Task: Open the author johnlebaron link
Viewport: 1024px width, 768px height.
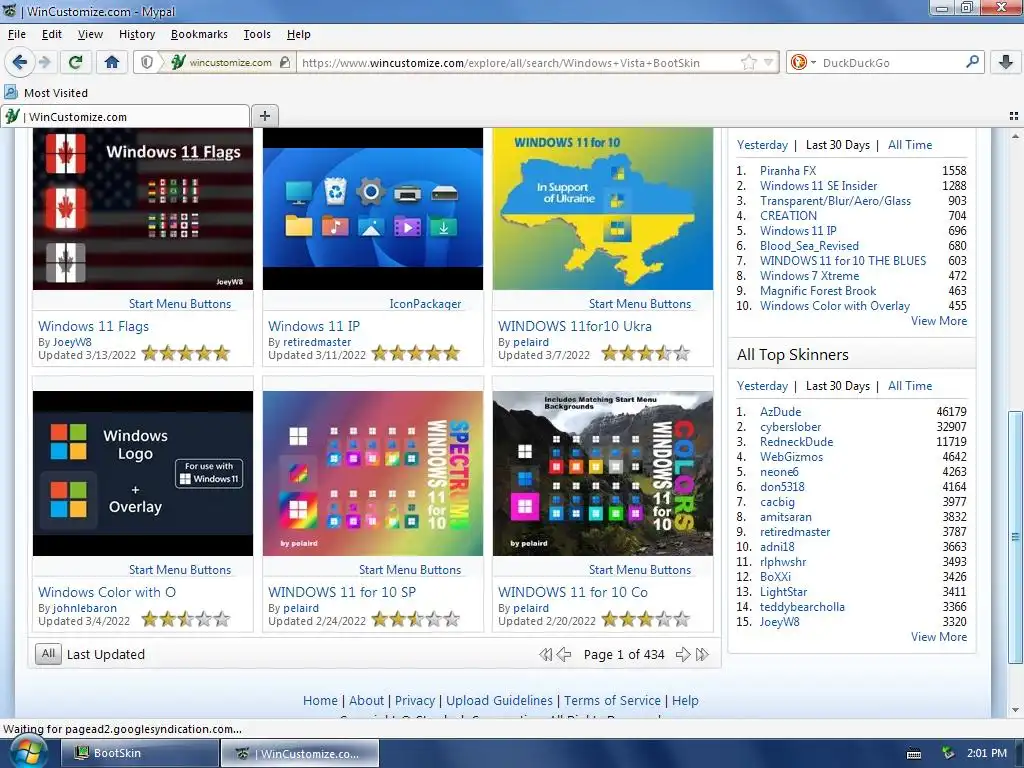Action: click(x=84, y=607)
